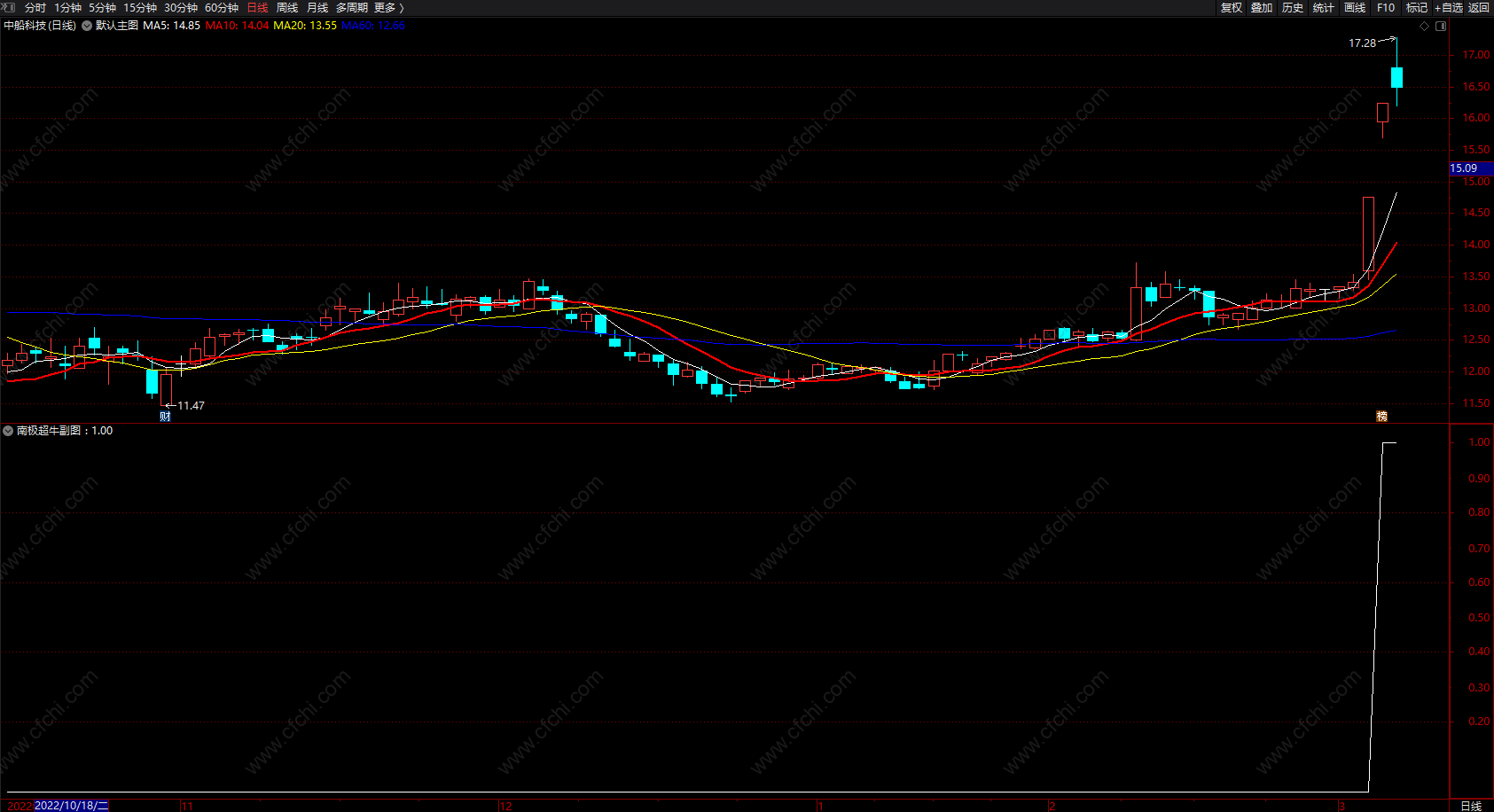Open the 复权 adjustment option

click(1232, 7)
